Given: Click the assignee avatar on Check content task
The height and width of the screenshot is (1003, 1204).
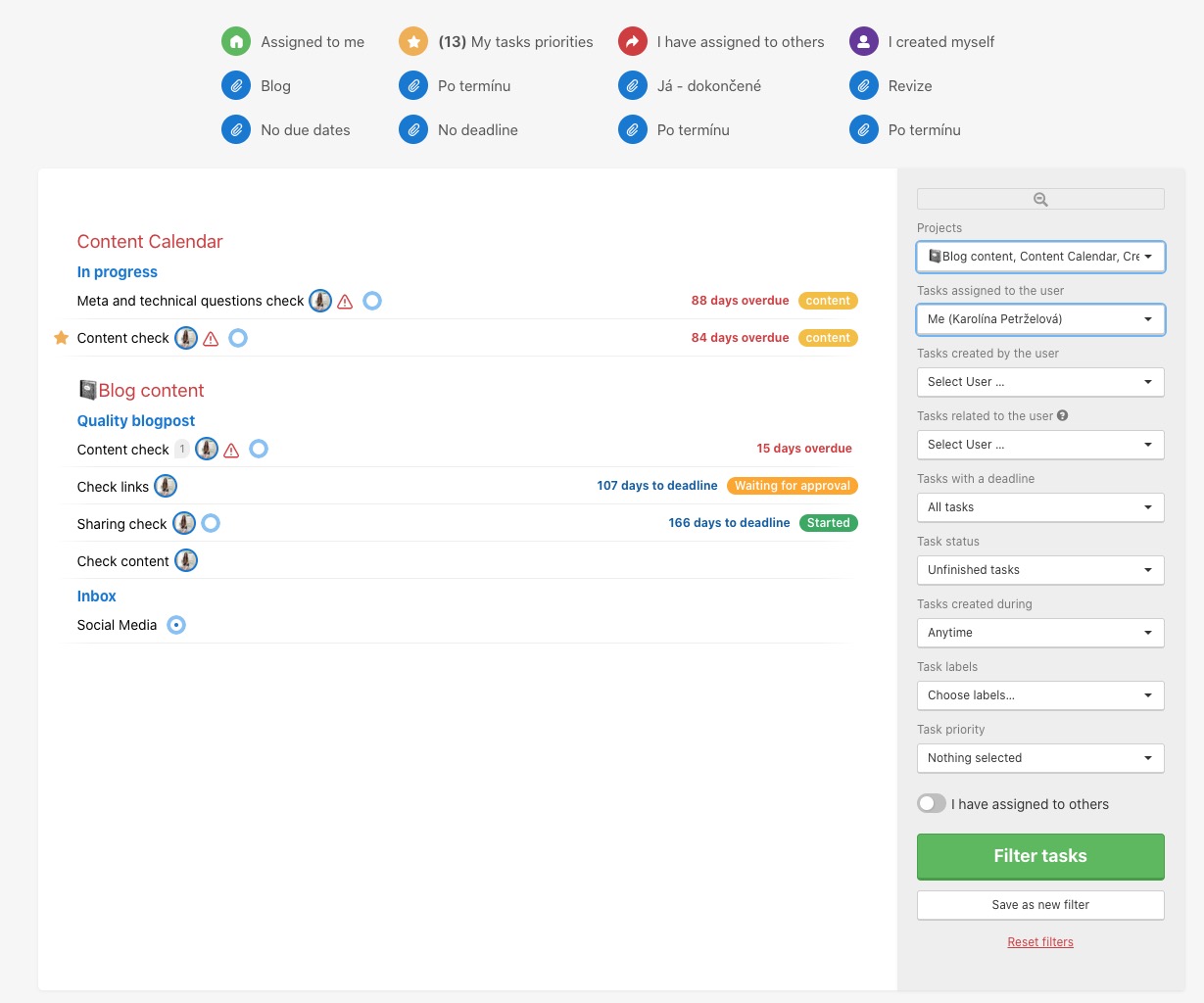Looking at the screenshot, I should click(186, 560).
